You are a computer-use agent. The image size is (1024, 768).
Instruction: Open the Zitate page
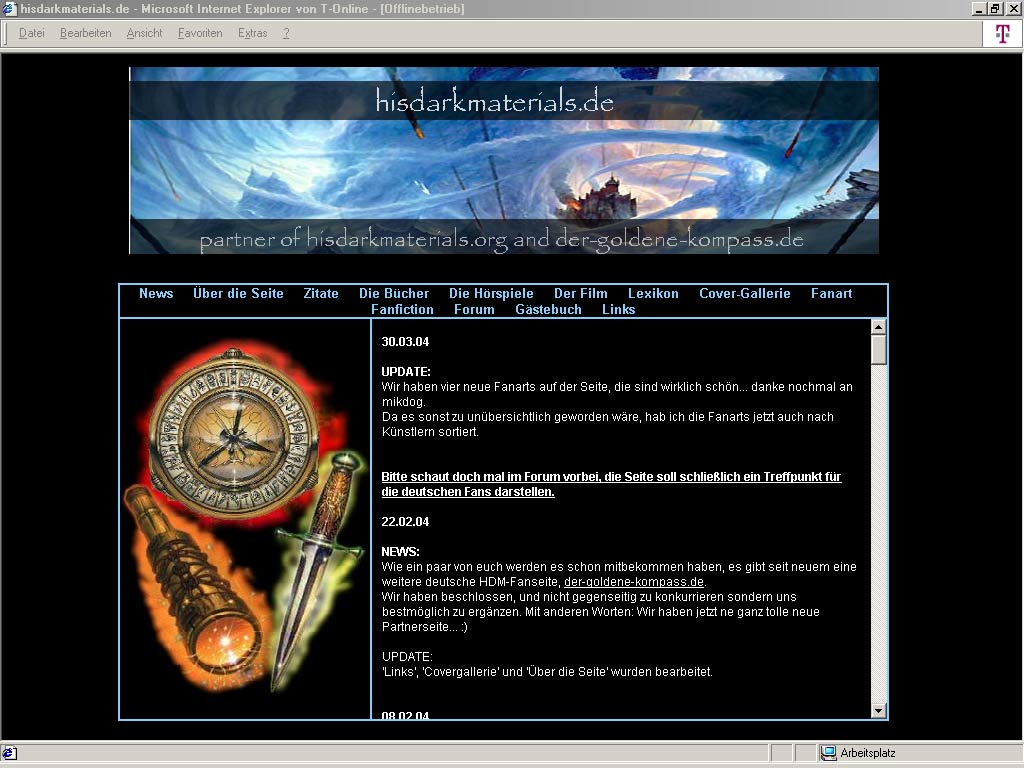321,293
